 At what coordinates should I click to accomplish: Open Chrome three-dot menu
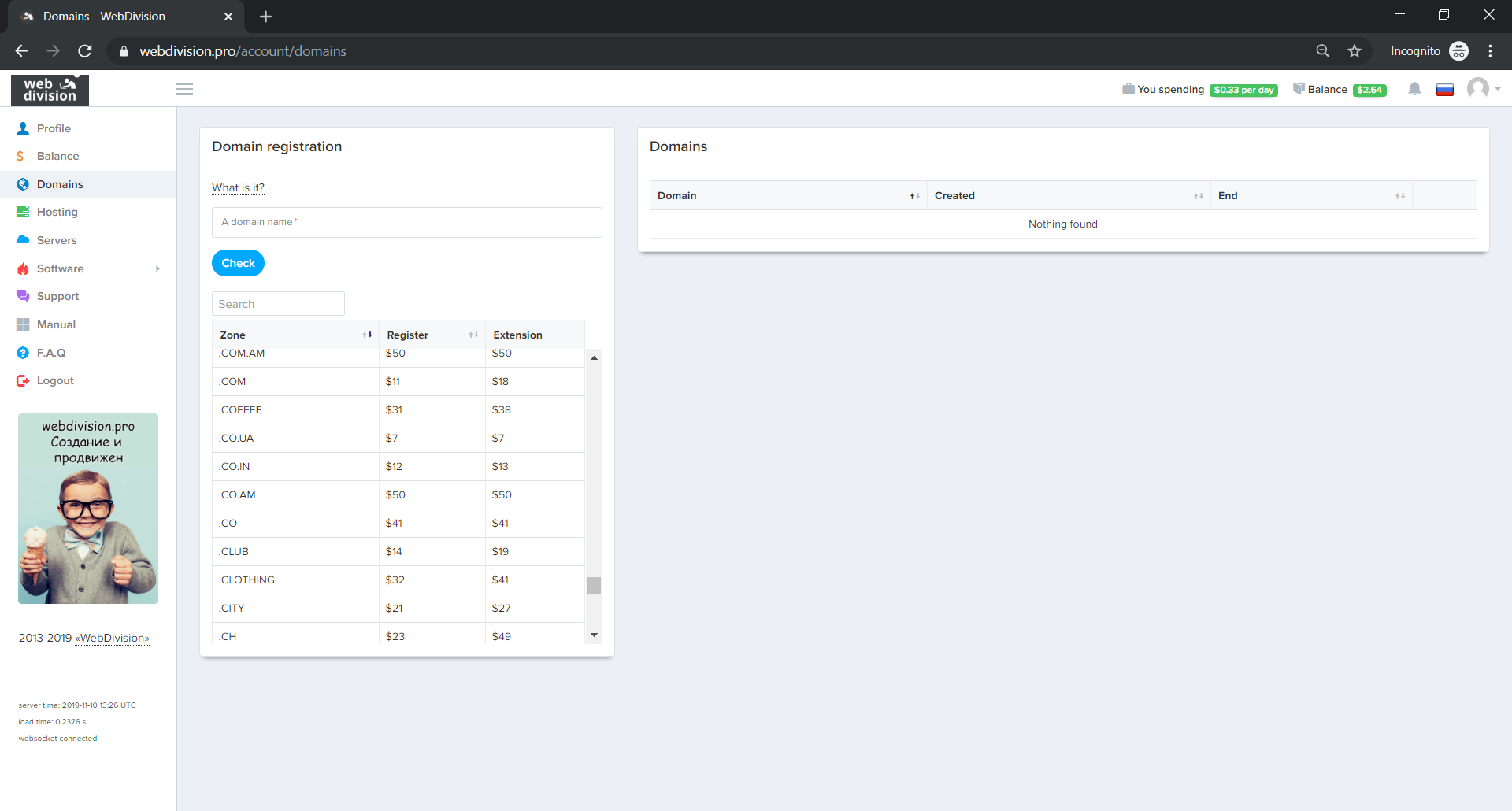point(1490,51)
